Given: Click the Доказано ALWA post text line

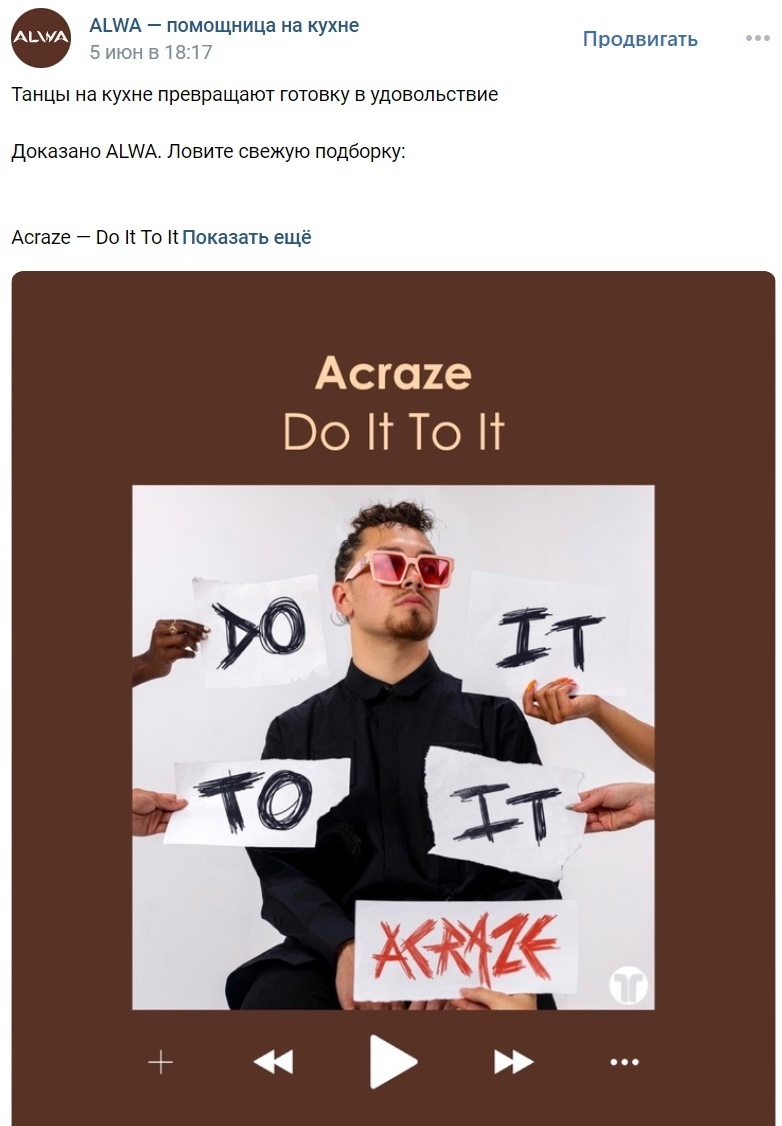Looking at the screenshot, I should 208,152.
